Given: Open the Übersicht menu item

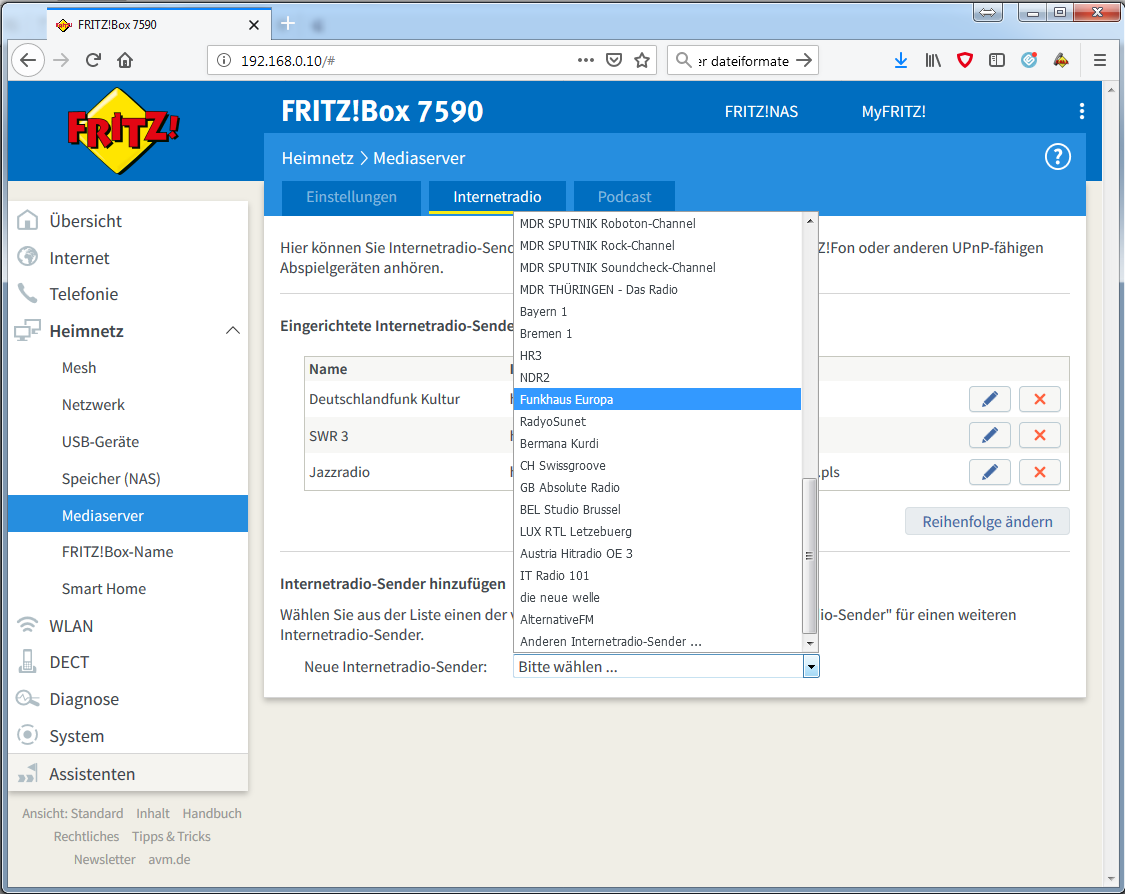Looking at the screenshot, I should pos(128,221).
